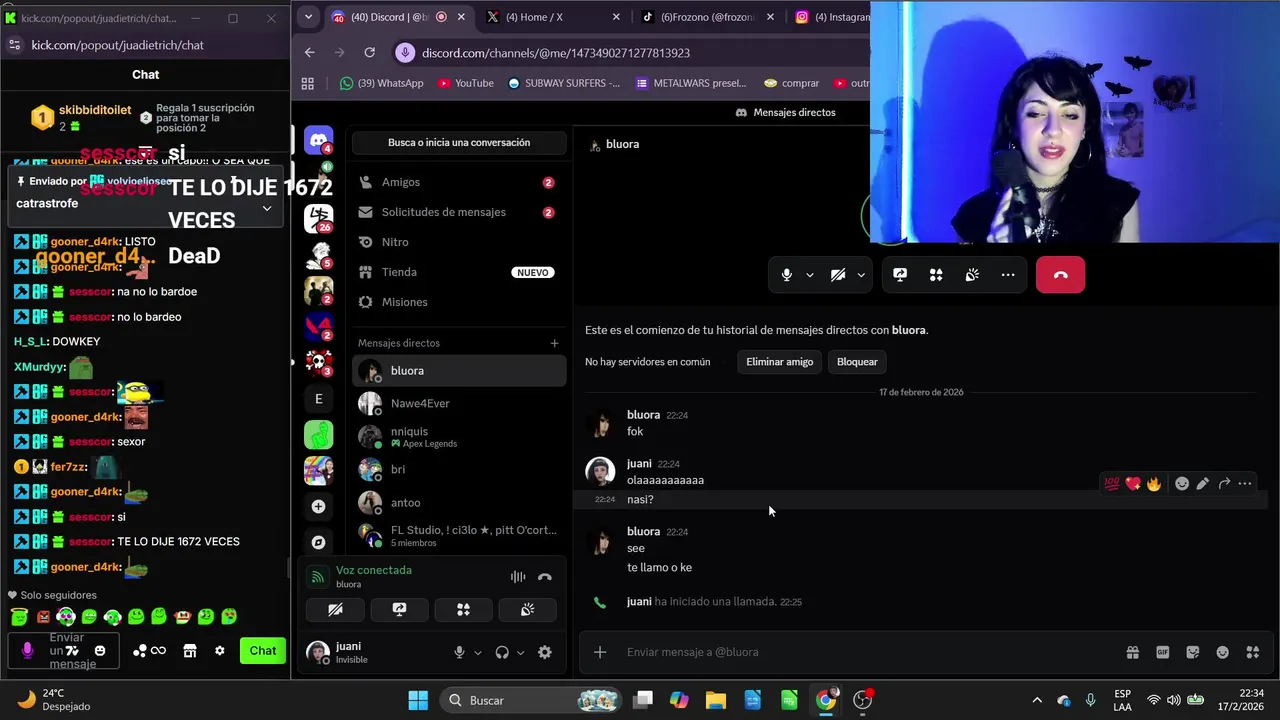Turn on camera in call controls
This screenshot has height=720, width=1280.
(x=838, y=275)
